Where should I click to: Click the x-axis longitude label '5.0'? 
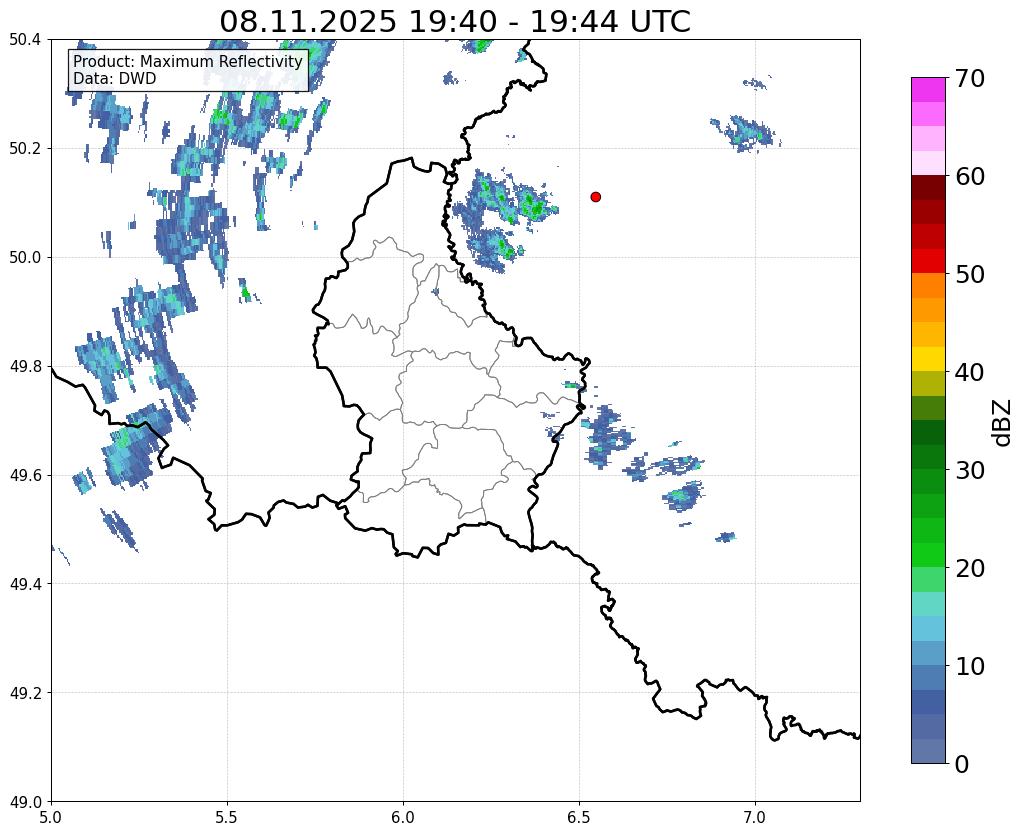51,817
